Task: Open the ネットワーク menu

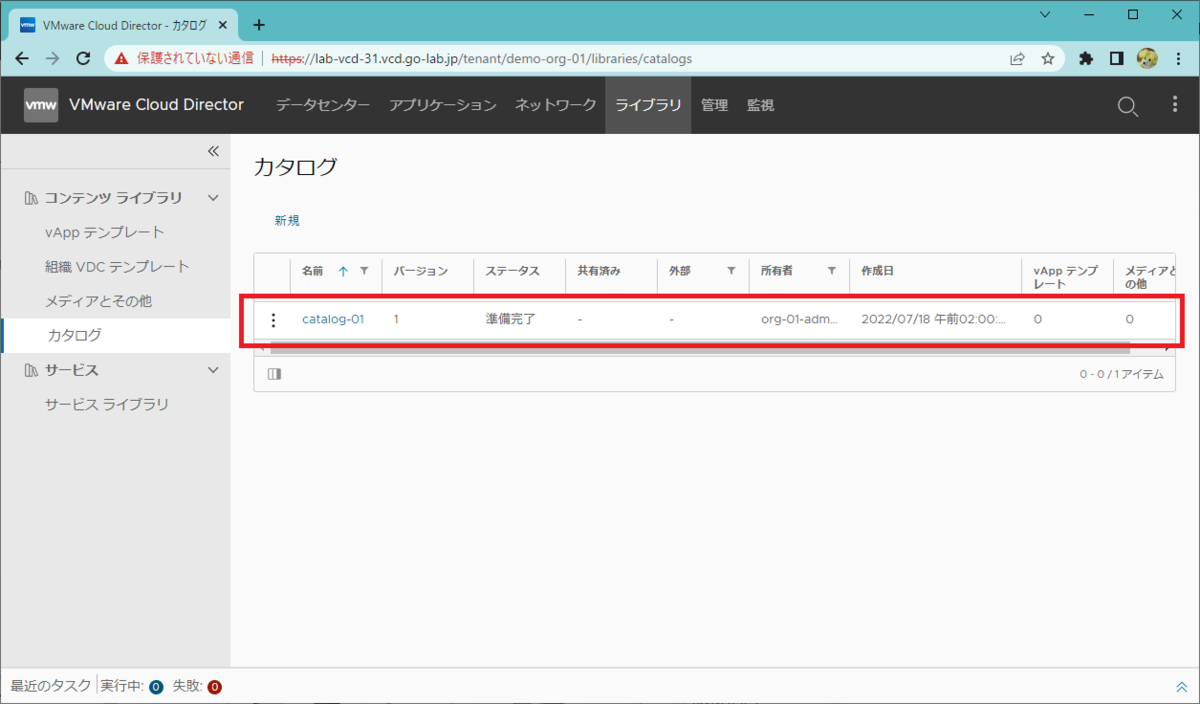Action: 556,105
